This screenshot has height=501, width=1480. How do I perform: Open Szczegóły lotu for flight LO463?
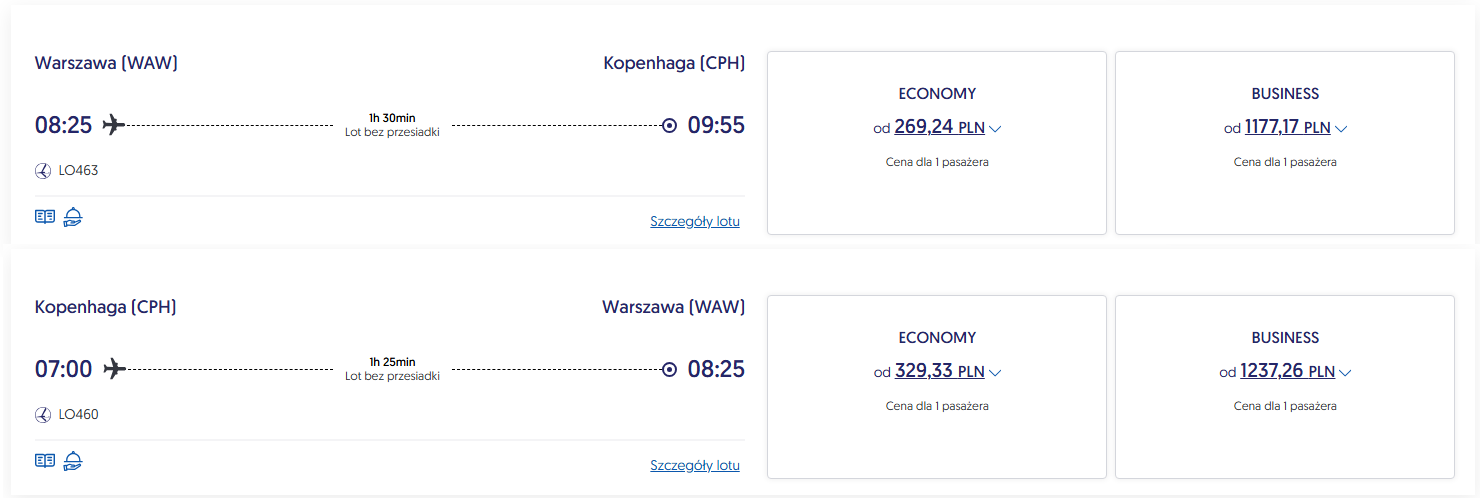(695, 222)
